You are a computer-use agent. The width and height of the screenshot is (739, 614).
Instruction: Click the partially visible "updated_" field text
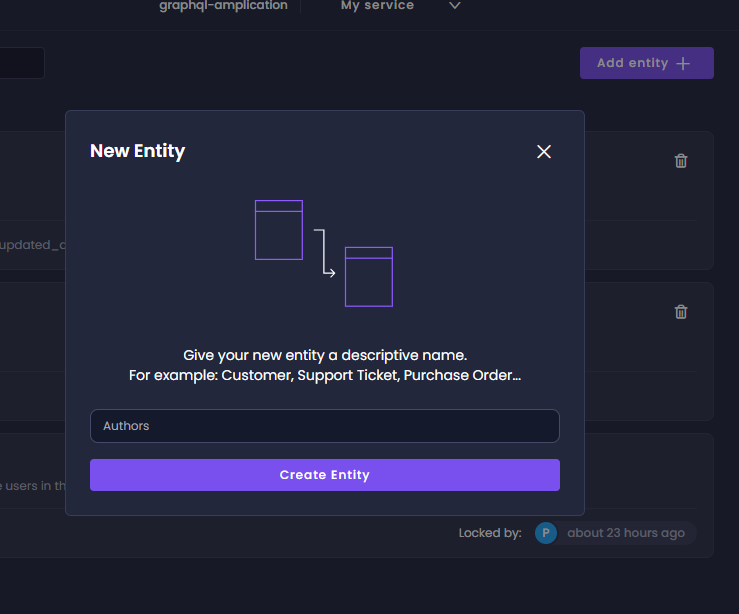pos(30,245)
